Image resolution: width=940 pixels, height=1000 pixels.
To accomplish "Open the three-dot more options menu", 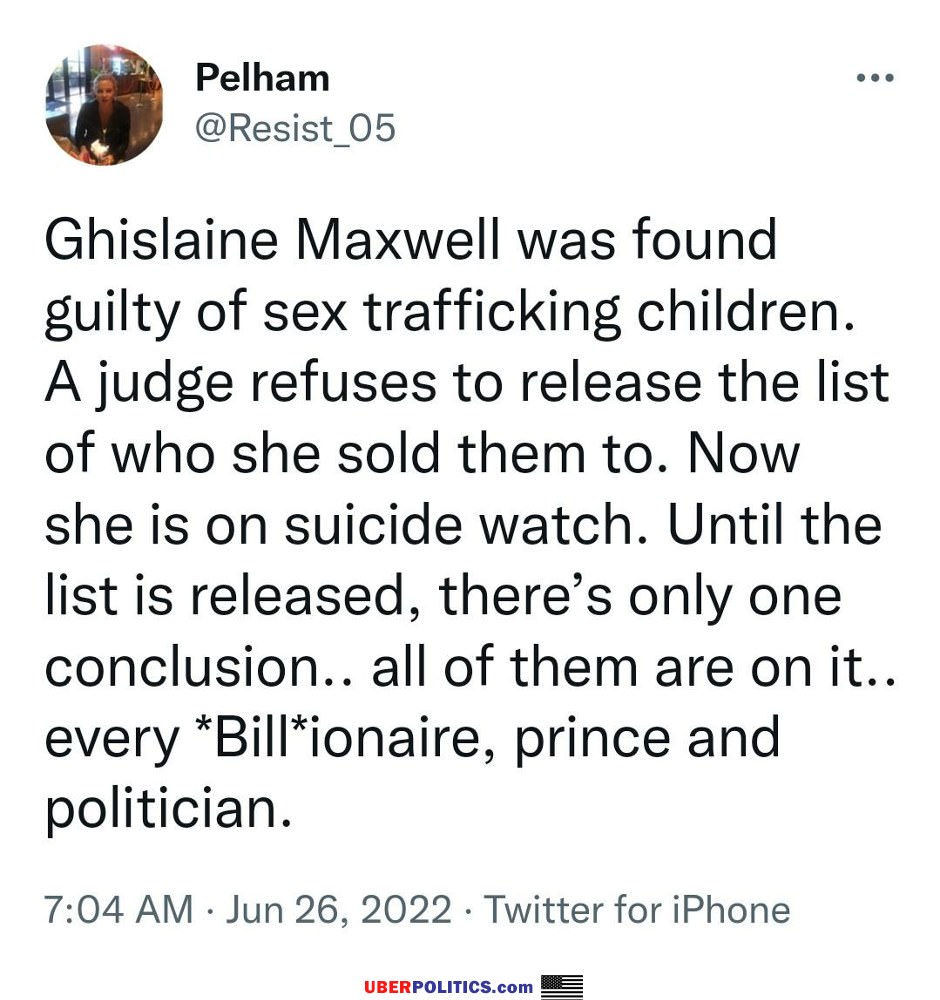I will click(874, 78).
